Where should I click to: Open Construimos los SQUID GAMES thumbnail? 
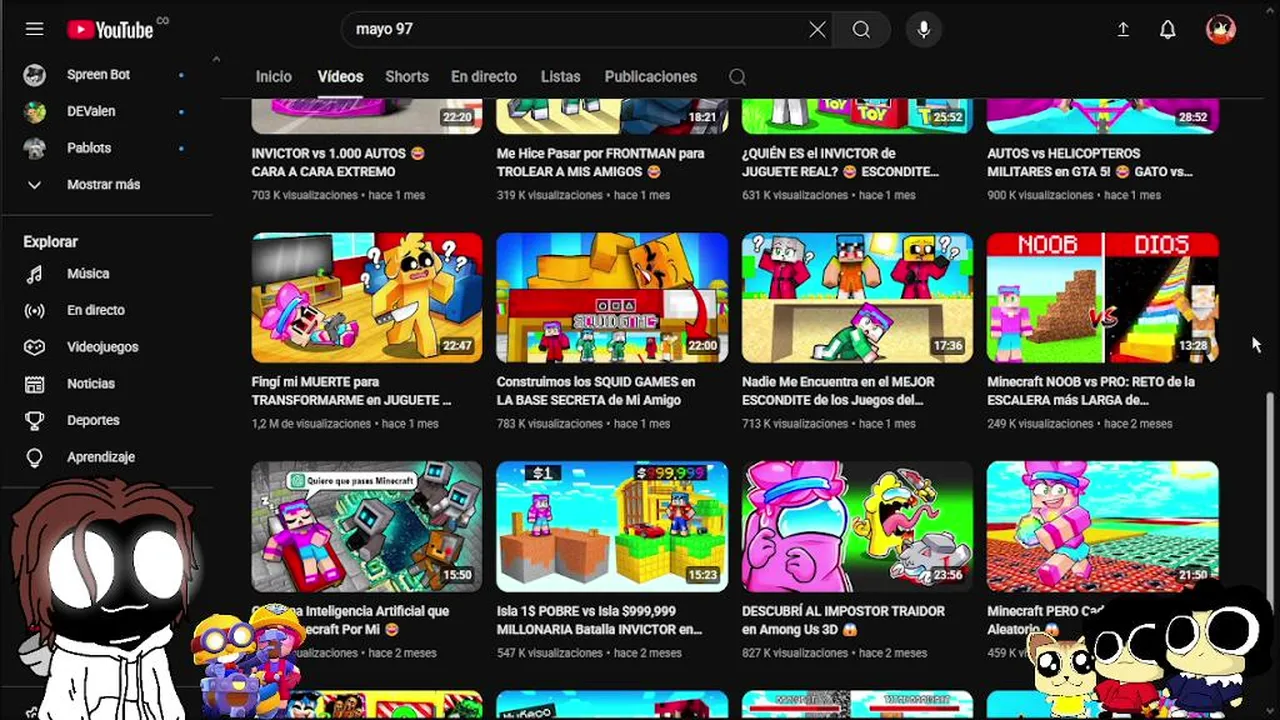612,298
